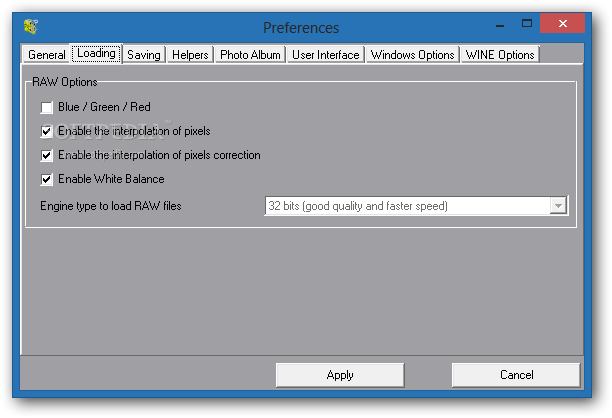Switch to Windows Options tab
The width and height of the screenshot is (612, 418).
(413, 55)
